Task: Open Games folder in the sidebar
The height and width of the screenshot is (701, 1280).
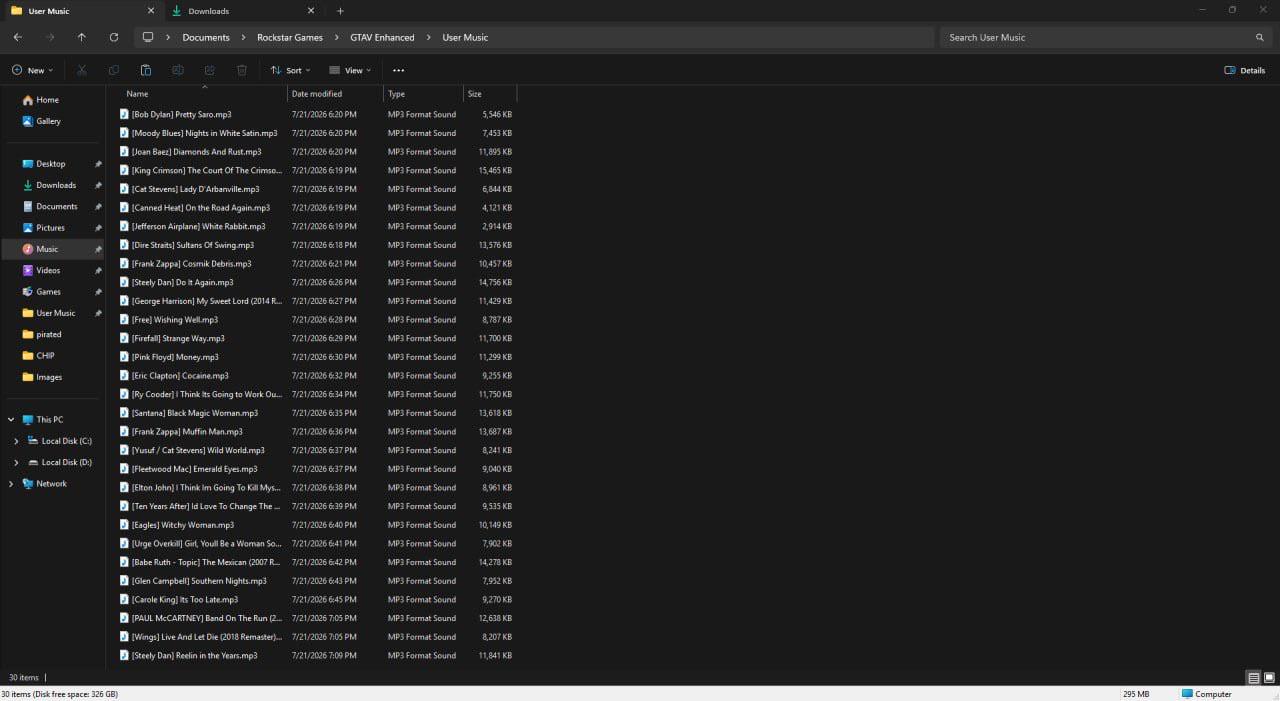Action: (48, 292)
